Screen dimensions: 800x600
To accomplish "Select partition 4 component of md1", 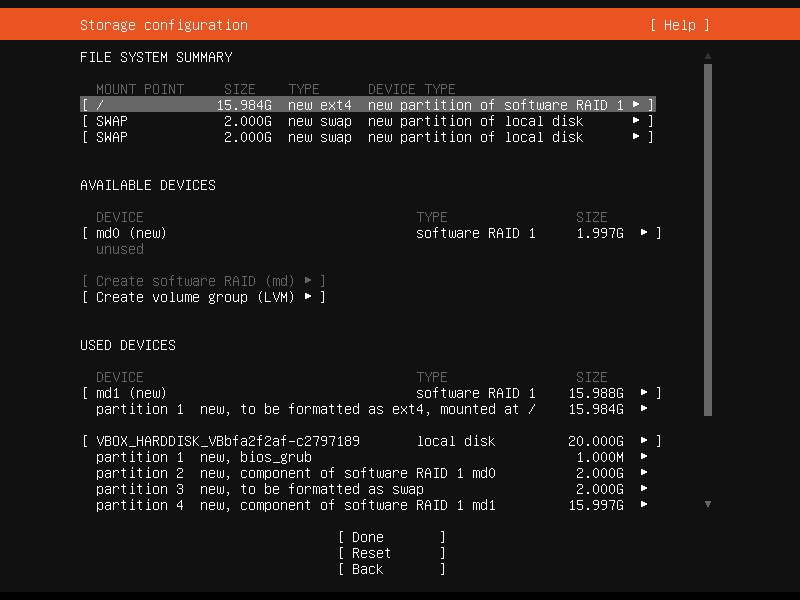I will tap(371, 505).
